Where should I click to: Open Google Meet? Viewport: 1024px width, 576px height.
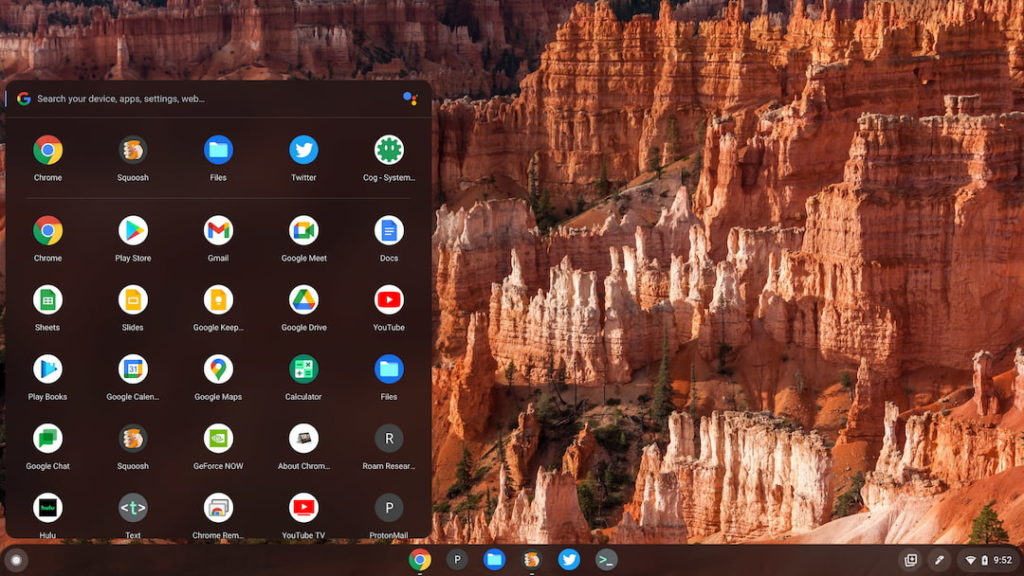pyautogui.click(x=304, y=231)
